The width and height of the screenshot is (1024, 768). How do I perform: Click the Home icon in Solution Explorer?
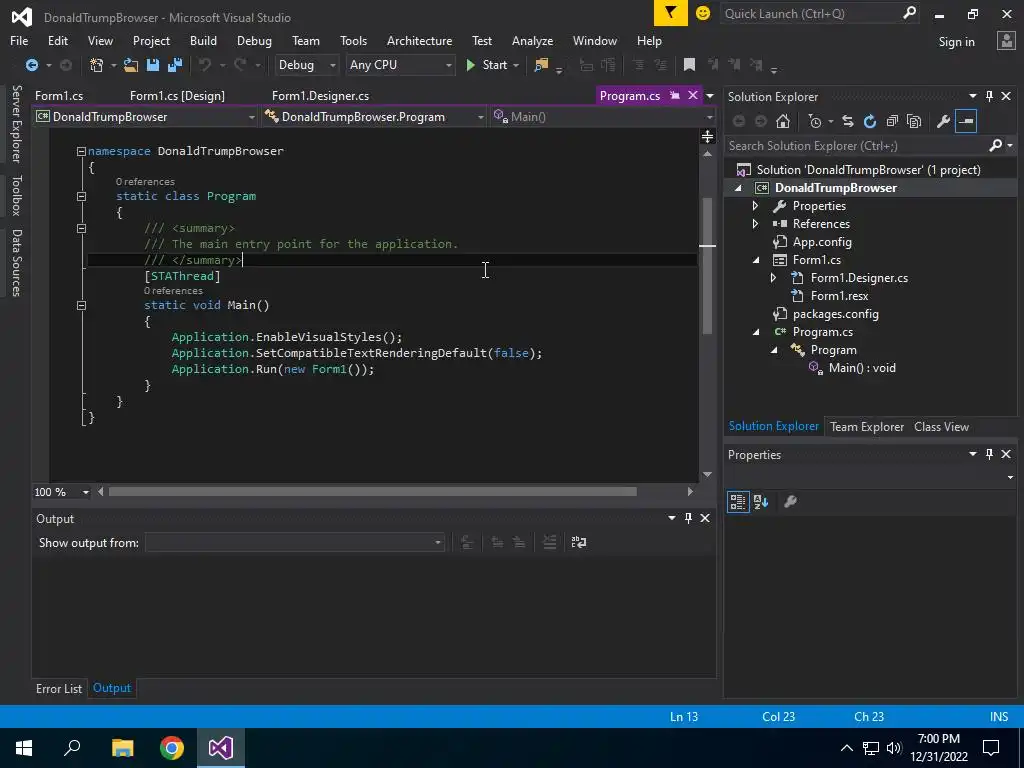(x=782, y=121)
